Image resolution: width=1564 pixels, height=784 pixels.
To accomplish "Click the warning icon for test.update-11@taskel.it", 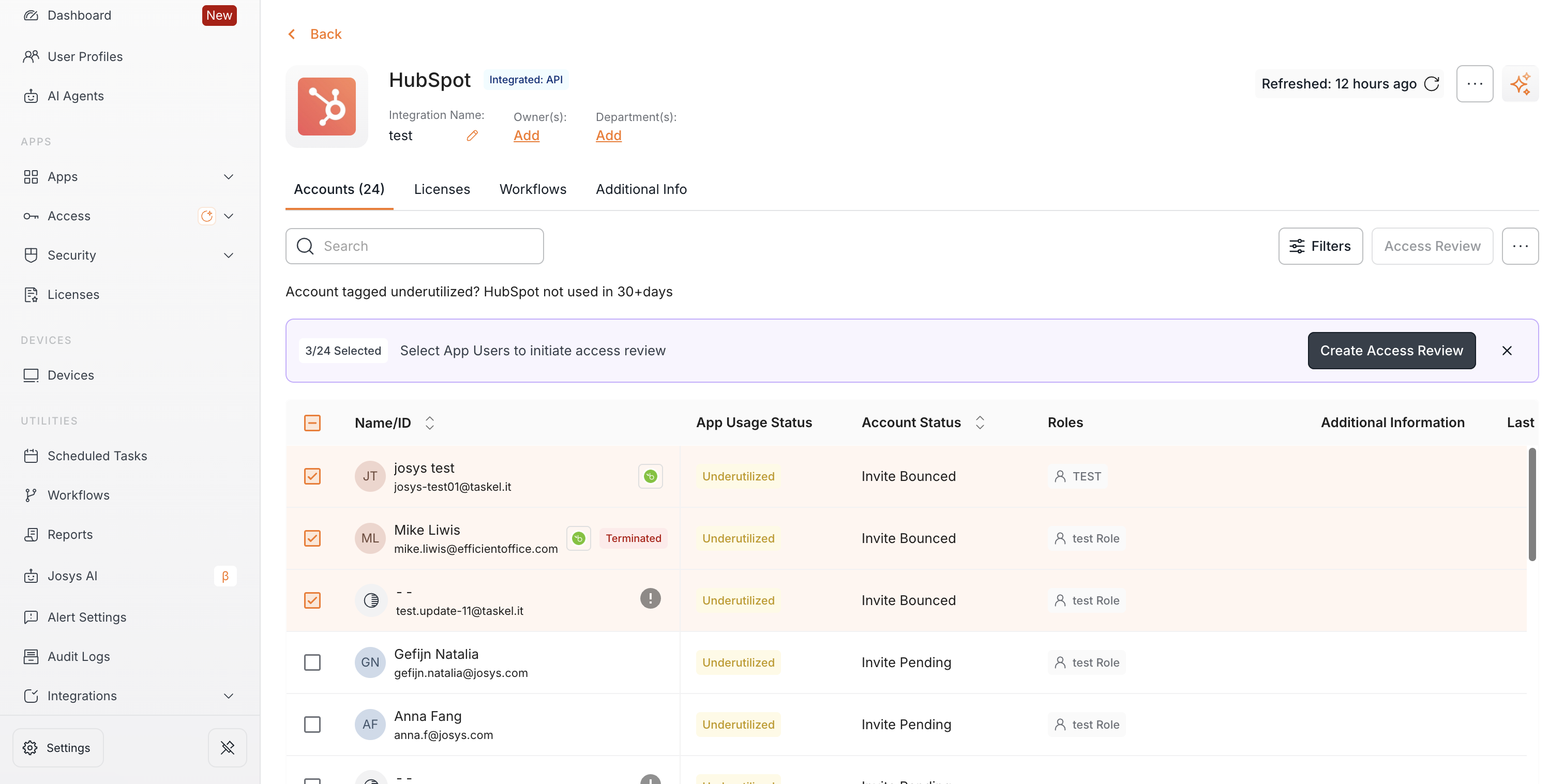I will pos(650,598).
